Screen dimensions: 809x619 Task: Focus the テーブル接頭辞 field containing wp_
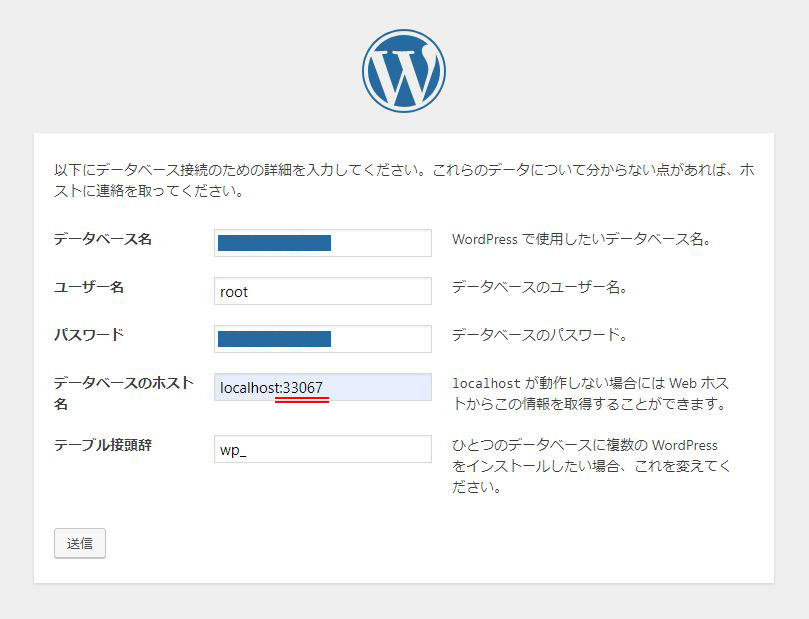click(322, 449)
